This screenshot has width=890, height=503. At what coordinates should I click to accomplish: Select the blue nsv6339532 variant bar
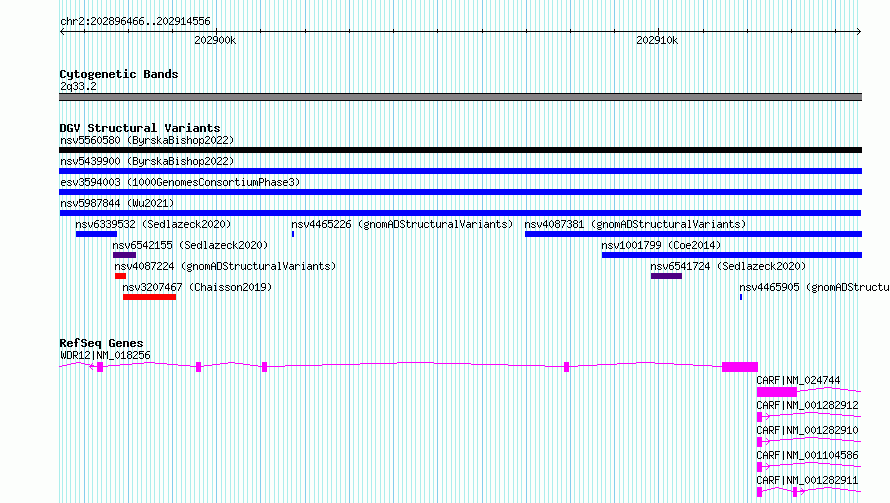[96, 234]
